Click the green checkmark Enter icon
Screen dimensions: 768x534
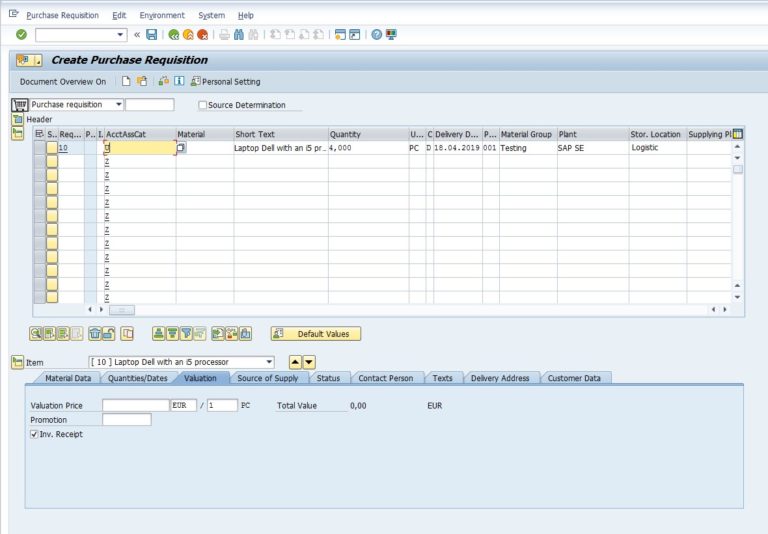(21, 34)
